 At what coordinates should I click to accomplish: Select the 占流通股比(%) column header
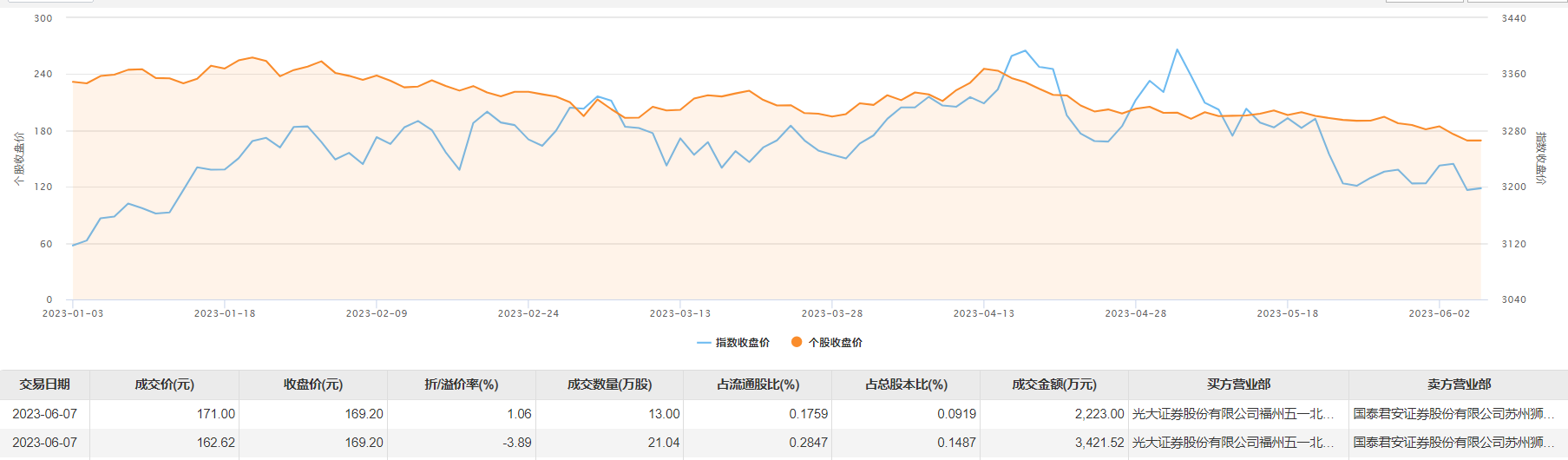758,384
